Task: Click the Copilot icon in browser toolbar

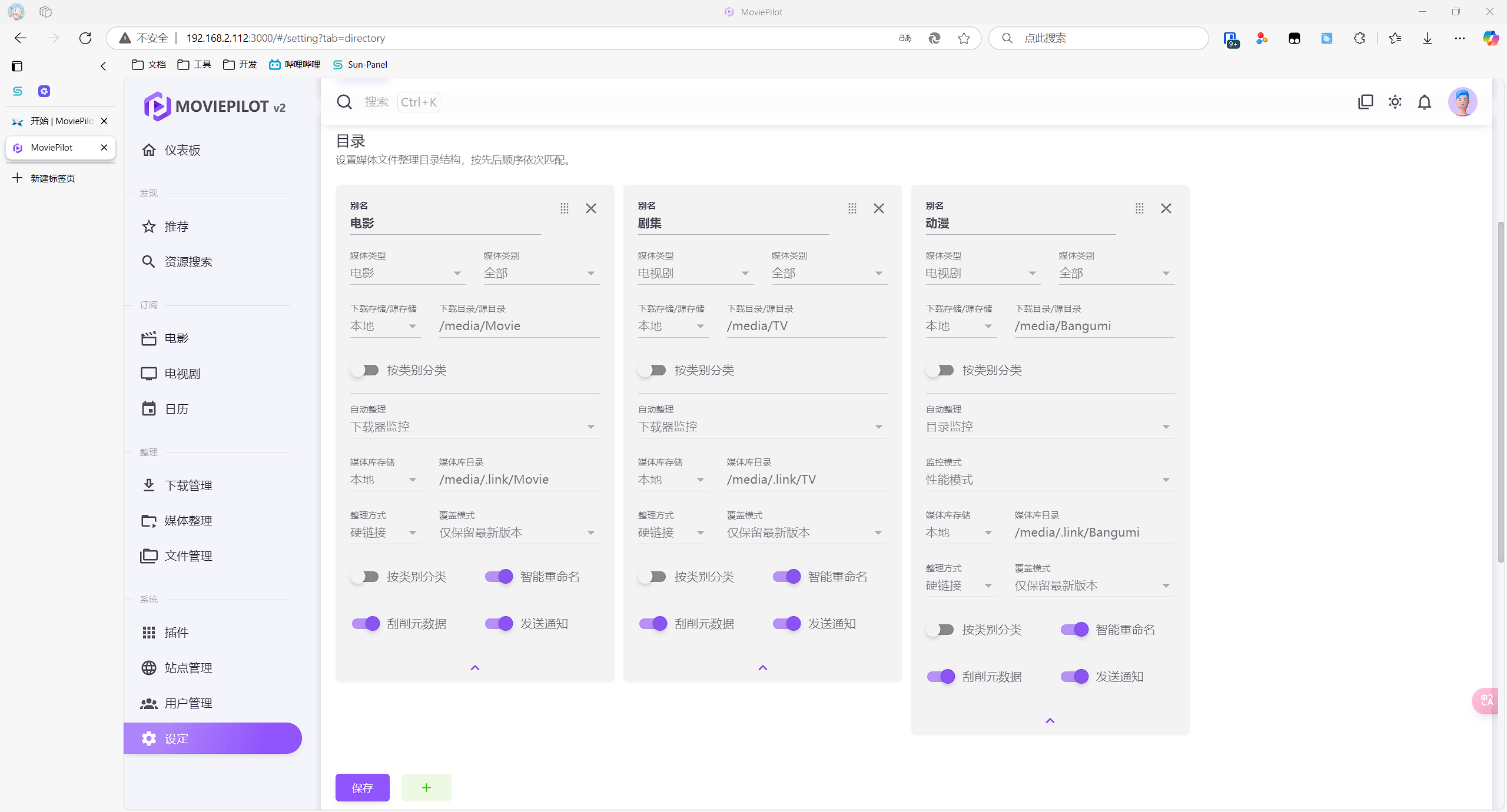Action: 1491,38
